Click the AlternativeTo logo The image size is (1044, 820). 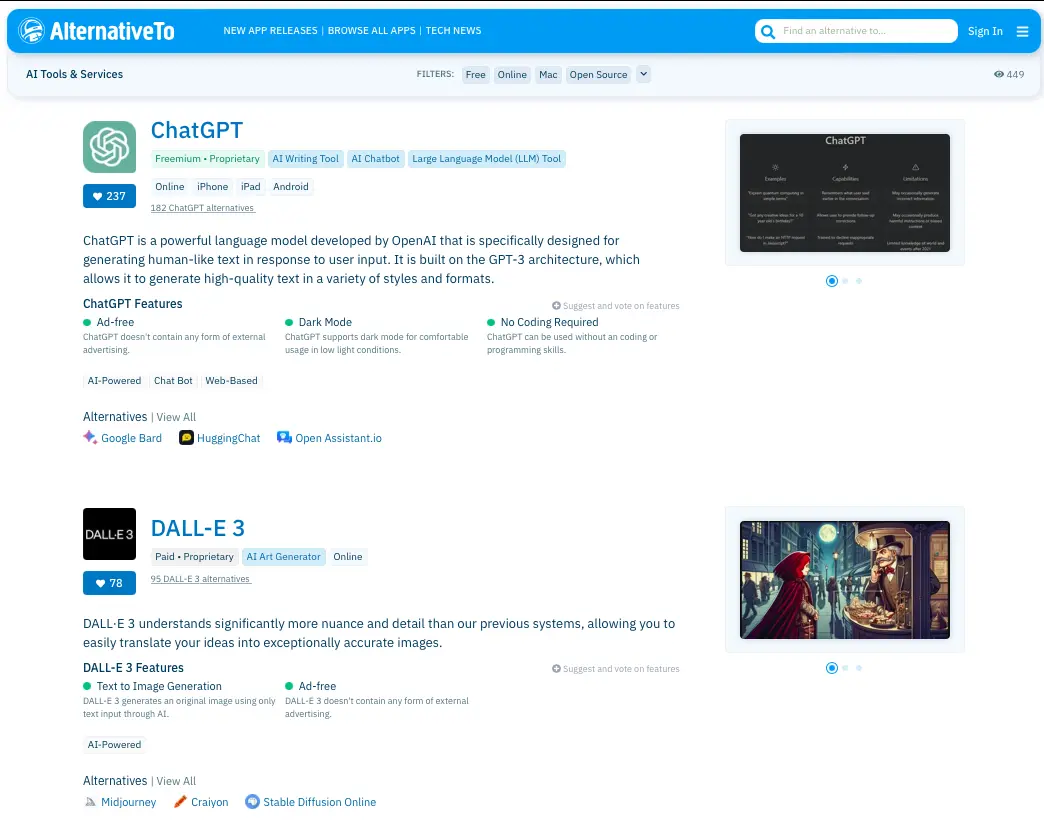click(x=96, y=31)
